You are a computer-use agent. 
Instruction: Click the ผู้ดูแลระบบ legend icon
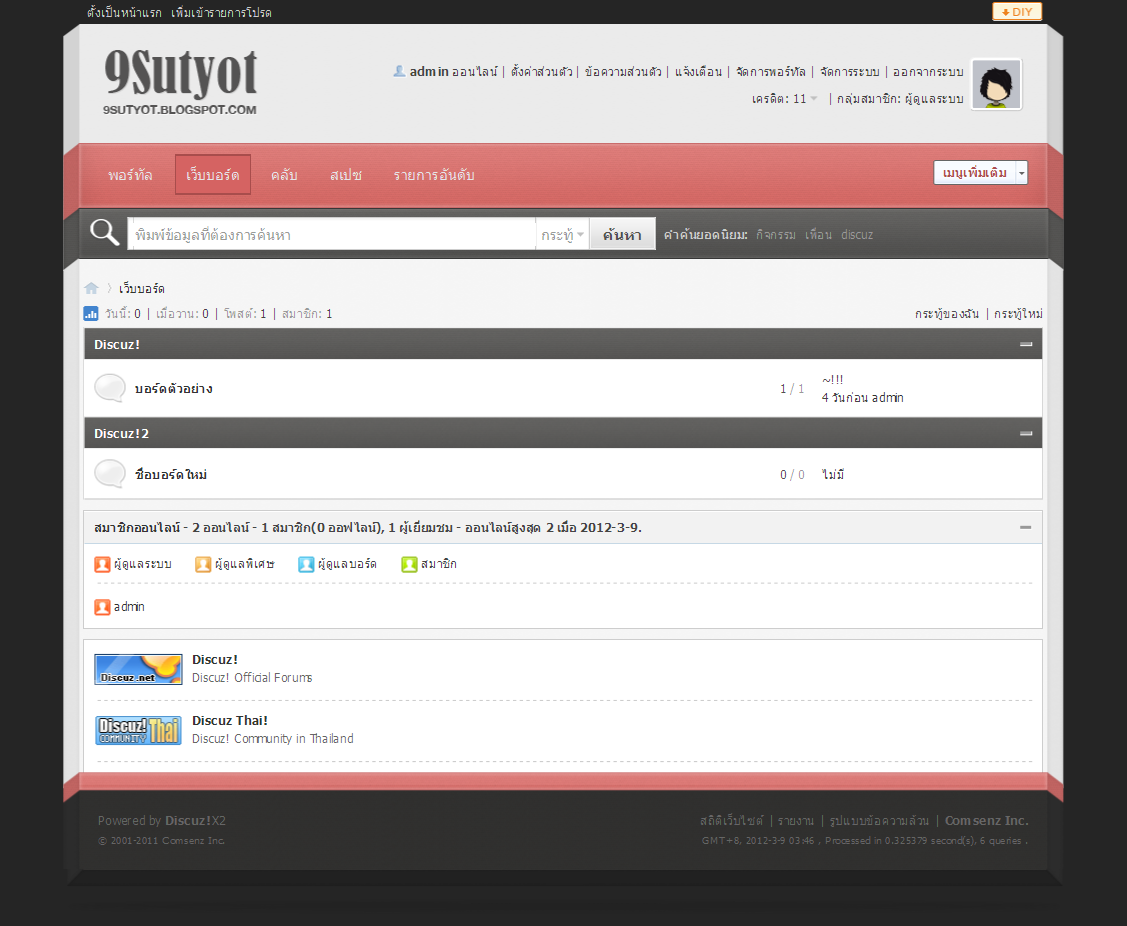pos(102,564)
